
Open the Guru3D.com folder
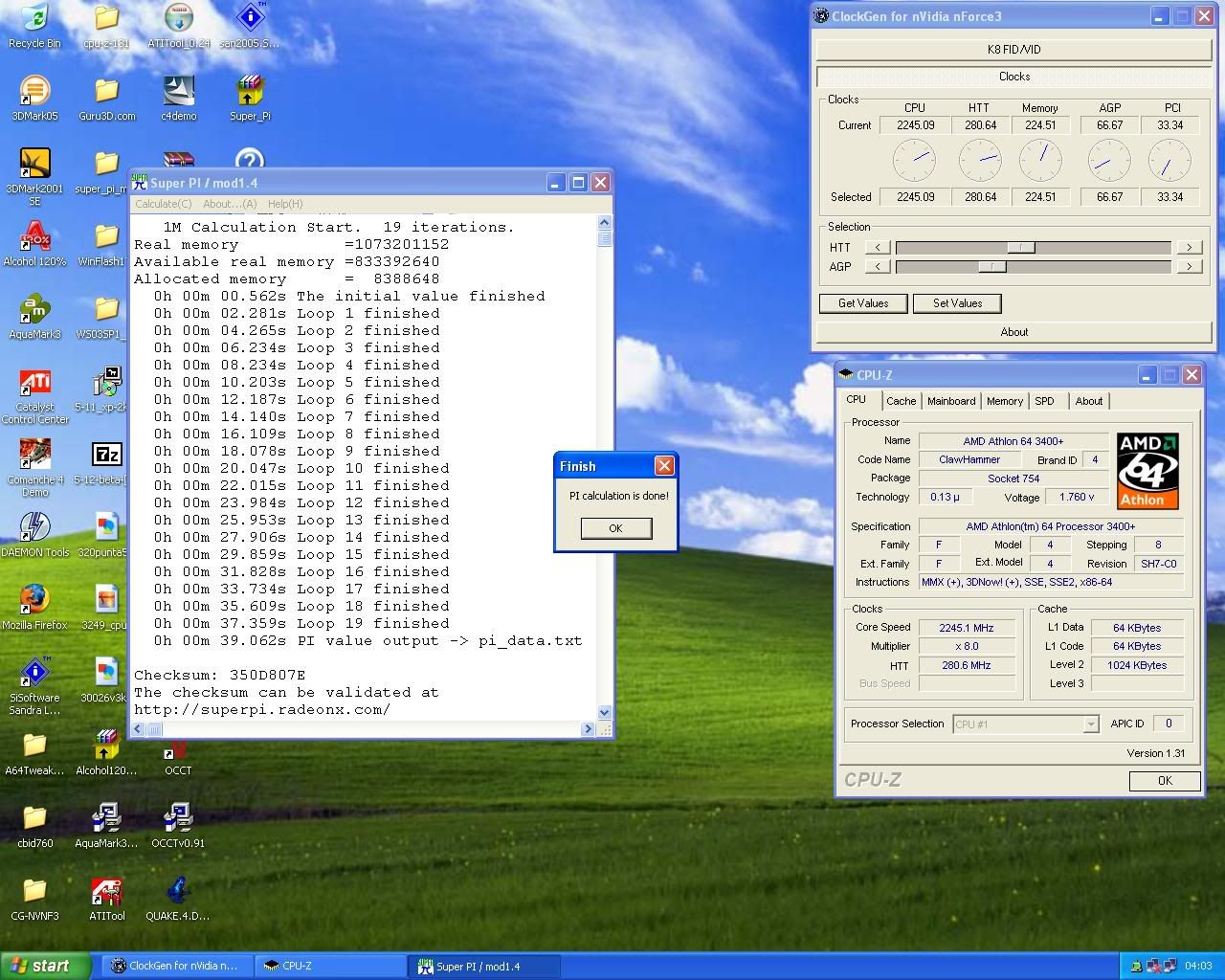(106, 99)
